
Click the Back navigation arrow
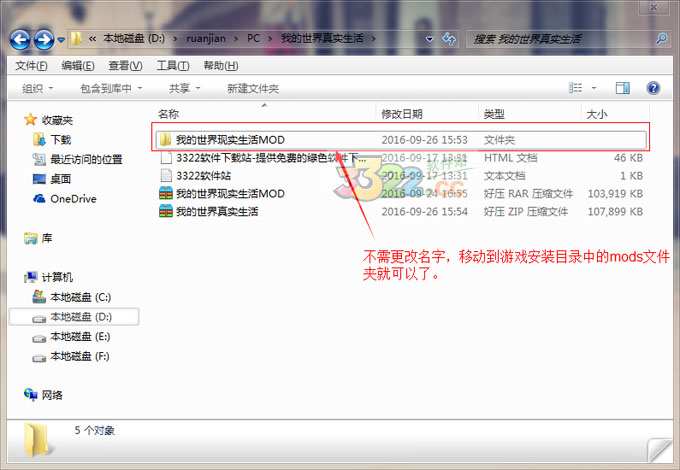click(x=20, y=39)
